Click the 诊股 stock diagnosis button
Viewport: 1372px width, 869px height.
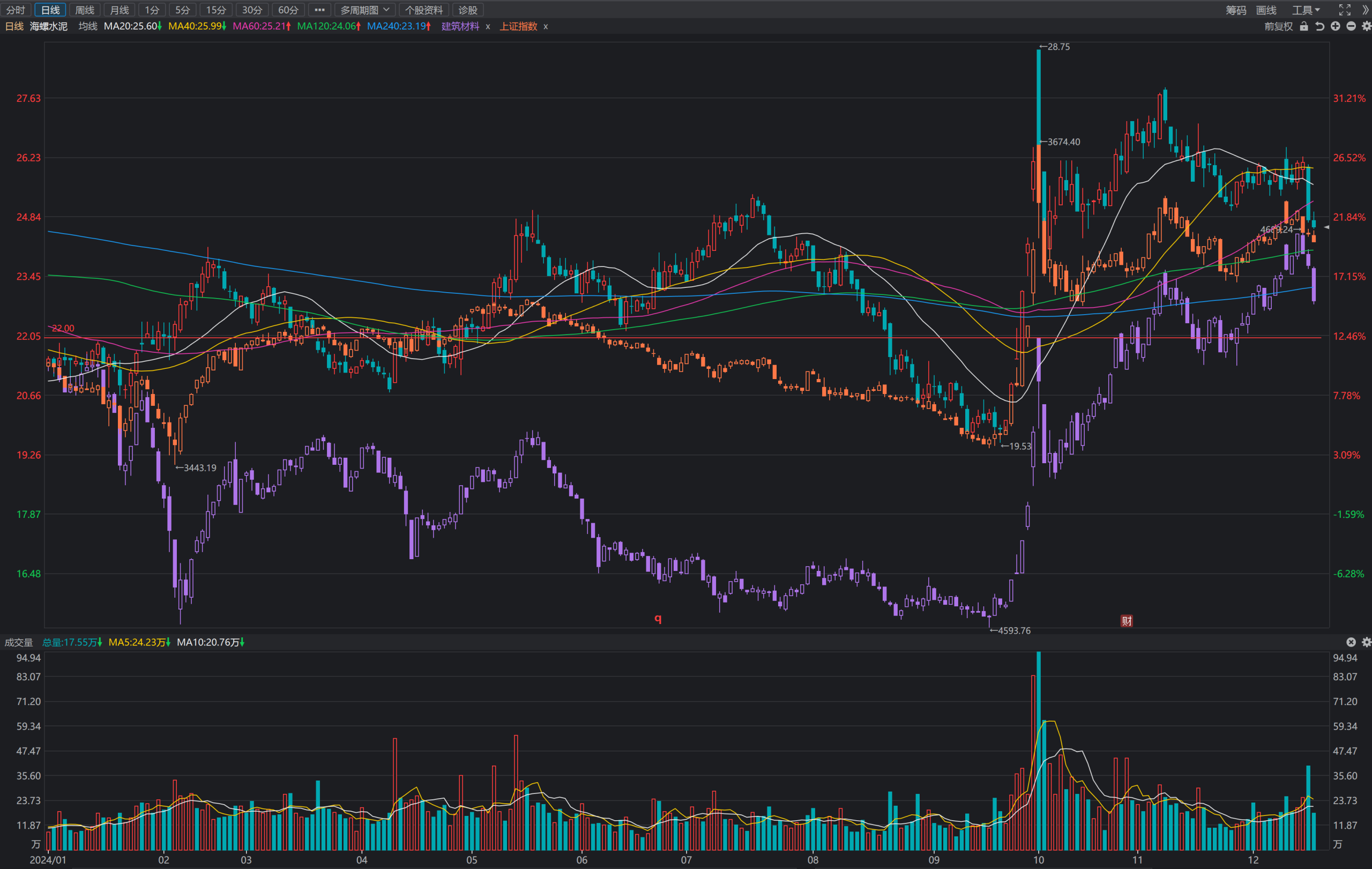[468, 10]
